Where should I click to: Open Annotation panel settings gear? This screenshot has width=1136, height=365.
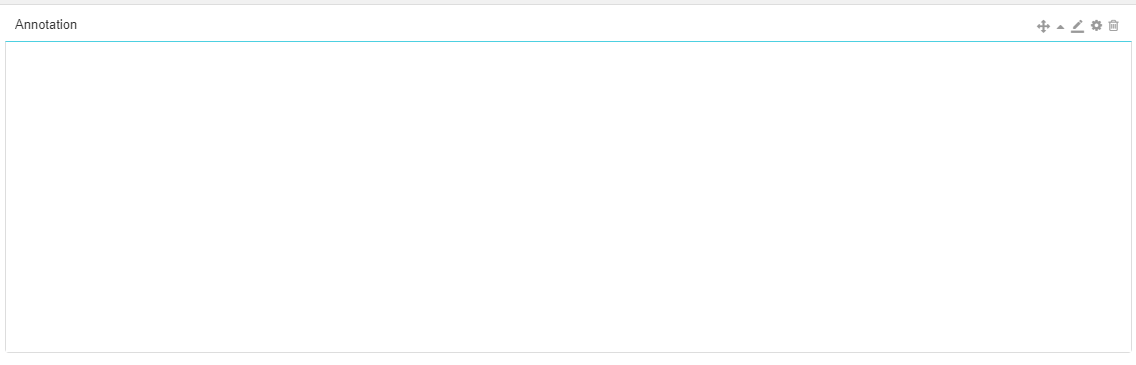click(1096, 25)
